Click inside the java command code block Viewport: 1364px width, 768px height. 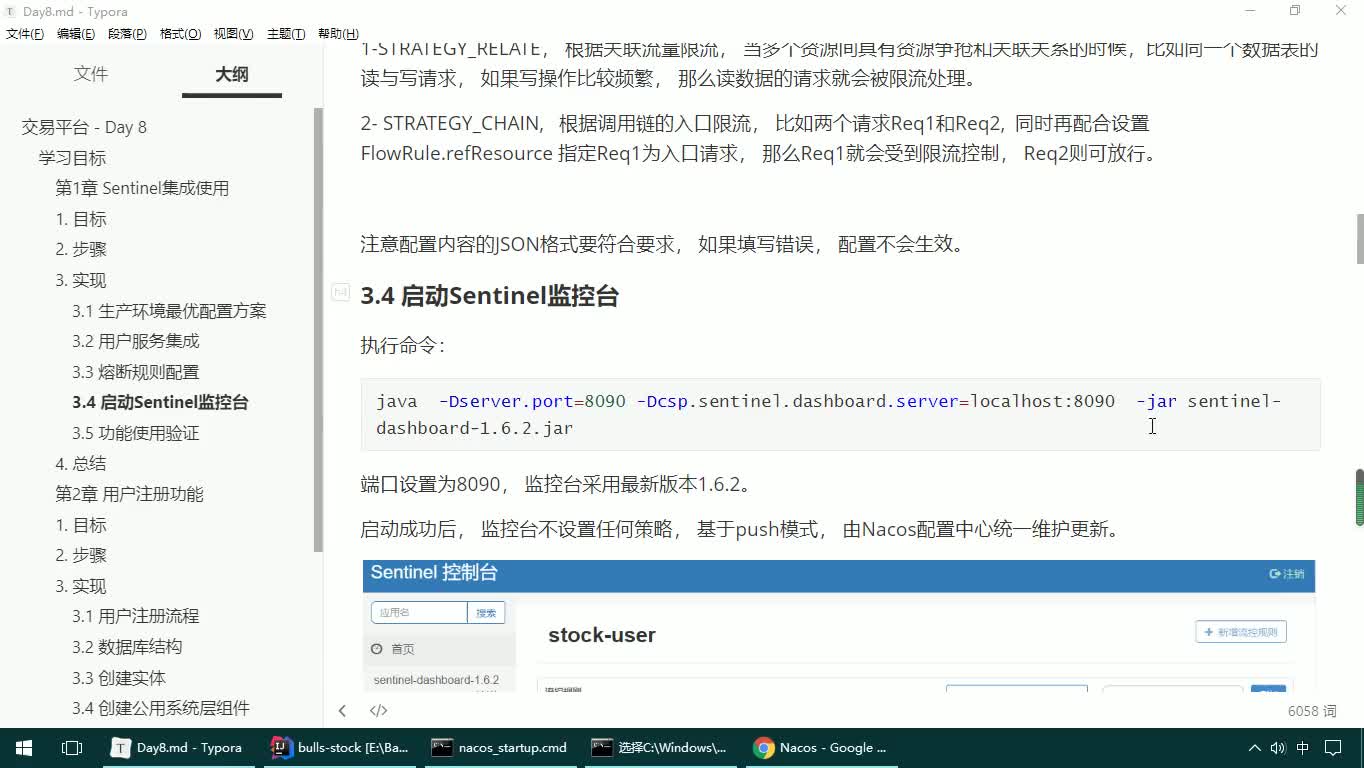point(840,414)
